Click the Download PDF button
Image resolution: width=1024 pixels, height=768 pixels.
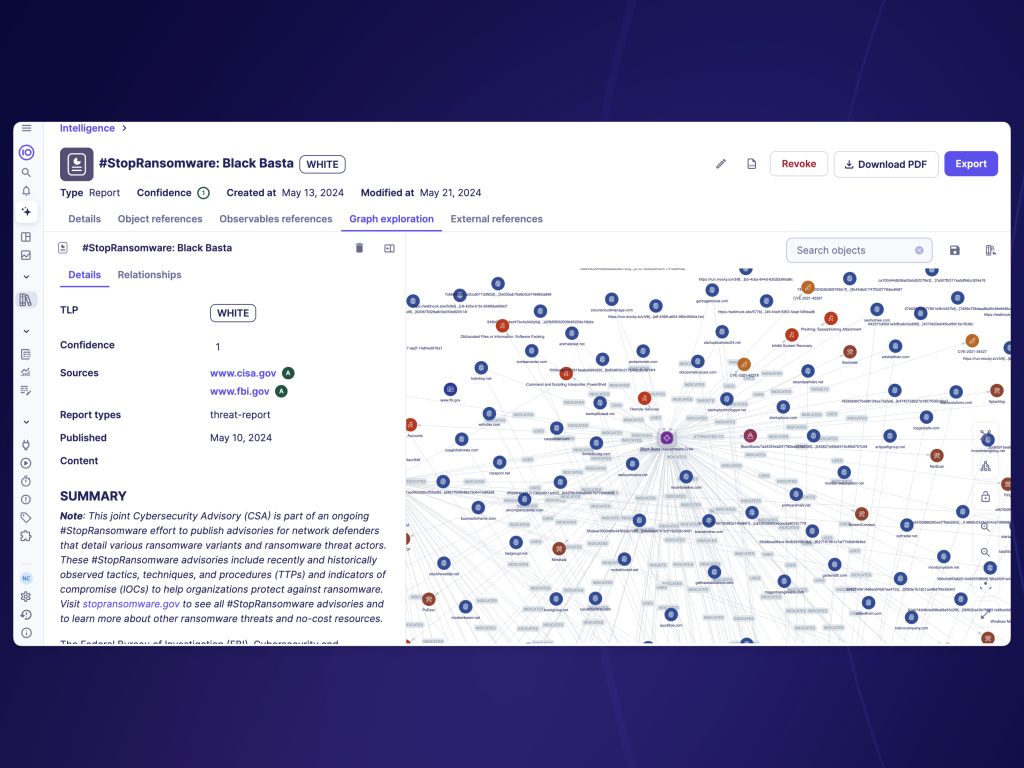pyautogui.click(x=886, y=164)
